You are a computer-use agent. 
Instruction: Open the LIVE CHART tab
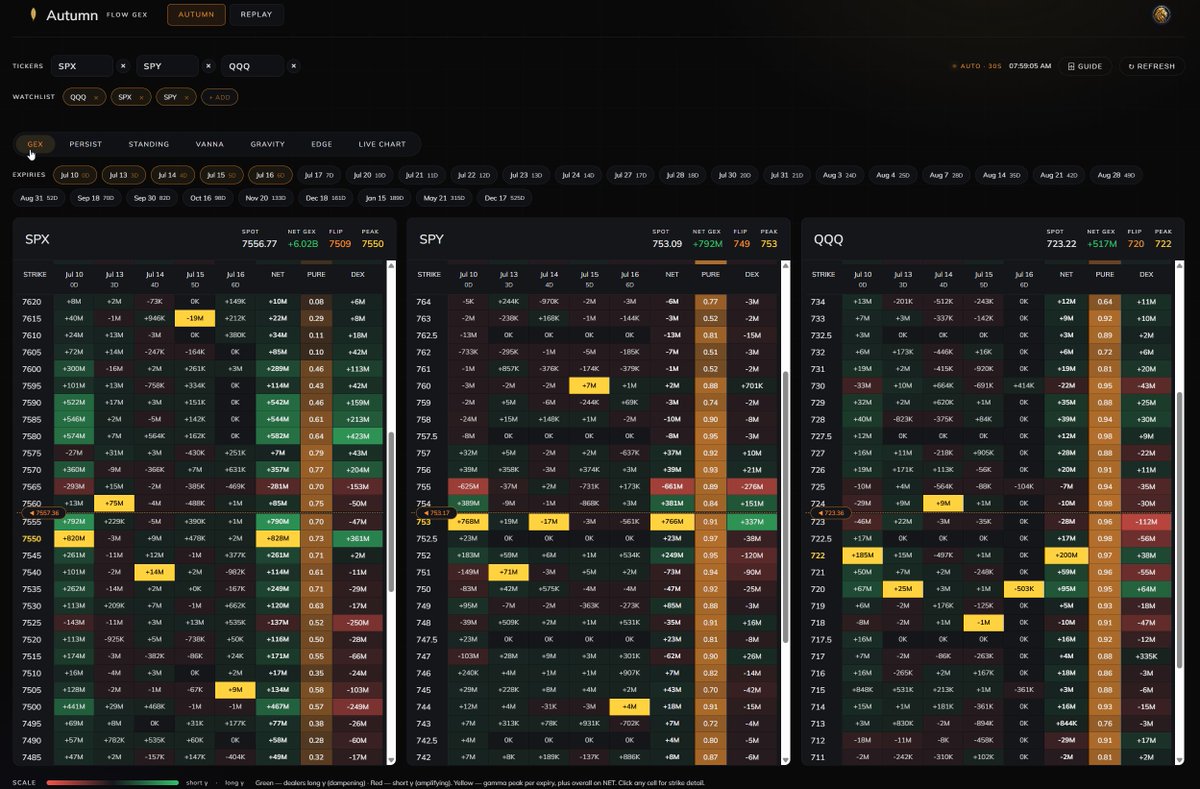(x=382, y=144)
